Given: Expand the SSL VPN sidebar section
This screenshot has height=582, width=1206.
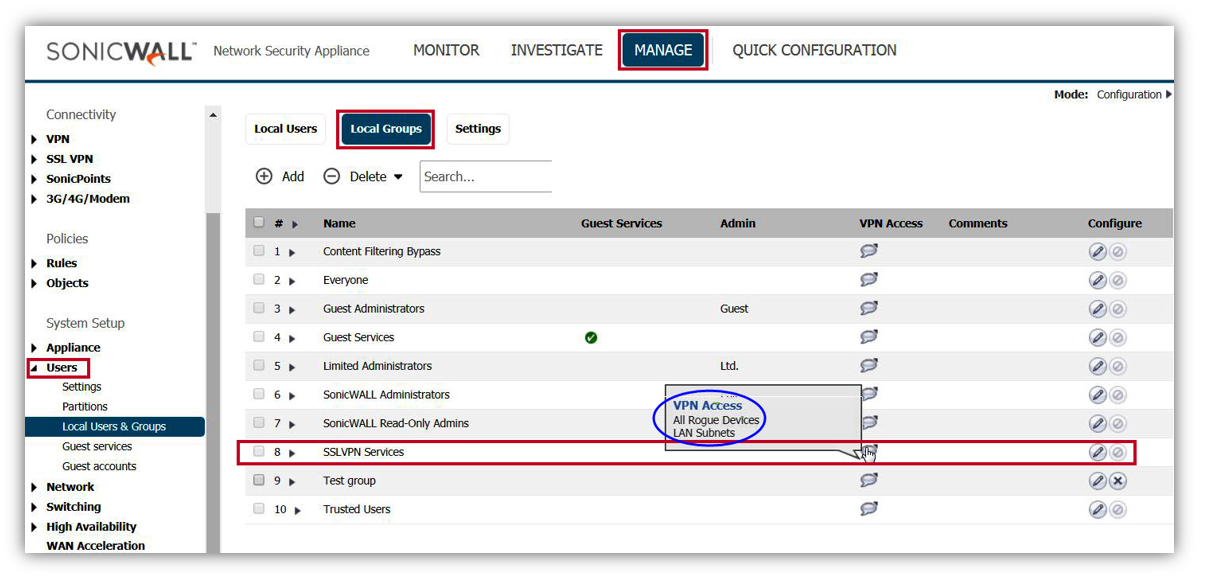Looking at the screenshot, I should (35, 159).
